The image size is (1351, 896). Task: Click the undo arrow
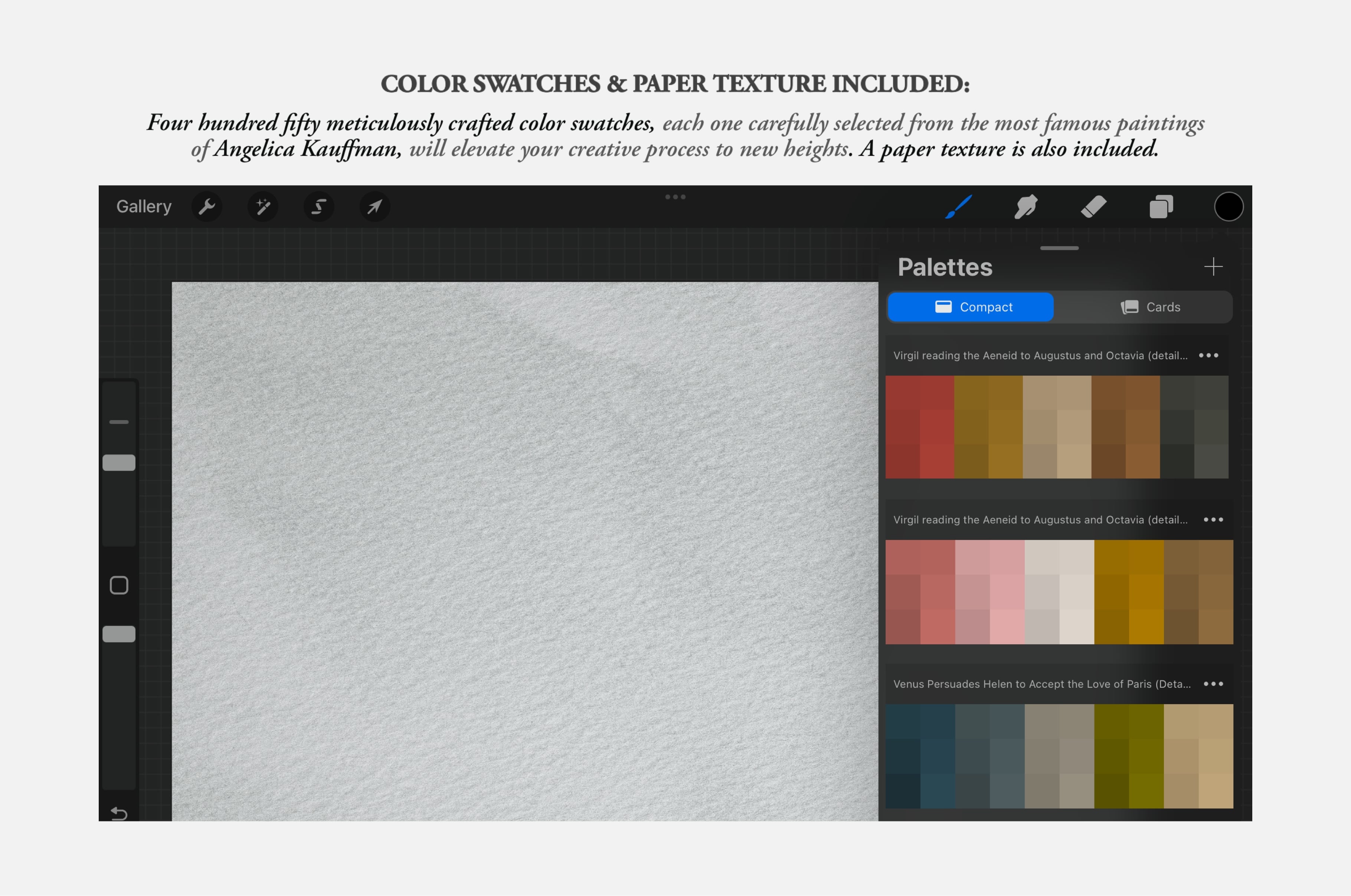click(119, 812)
